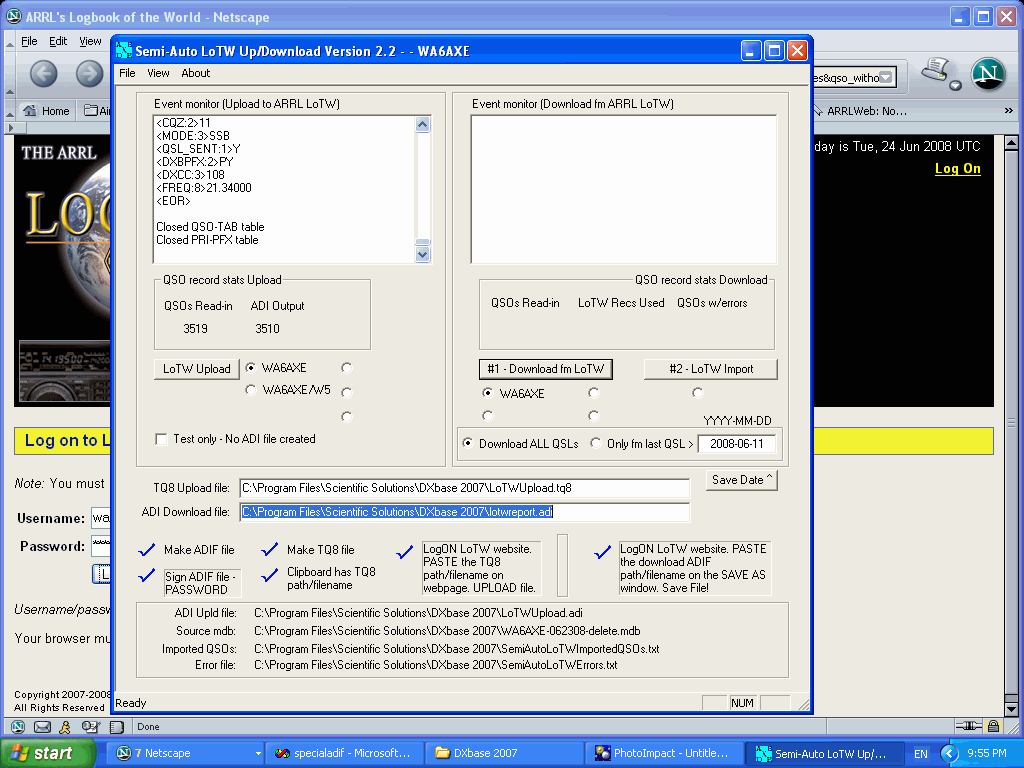The image size is (1024, 768).
Task: Open the About menu in Semi-Auto LoTW
Action: [x=196, y=73]
